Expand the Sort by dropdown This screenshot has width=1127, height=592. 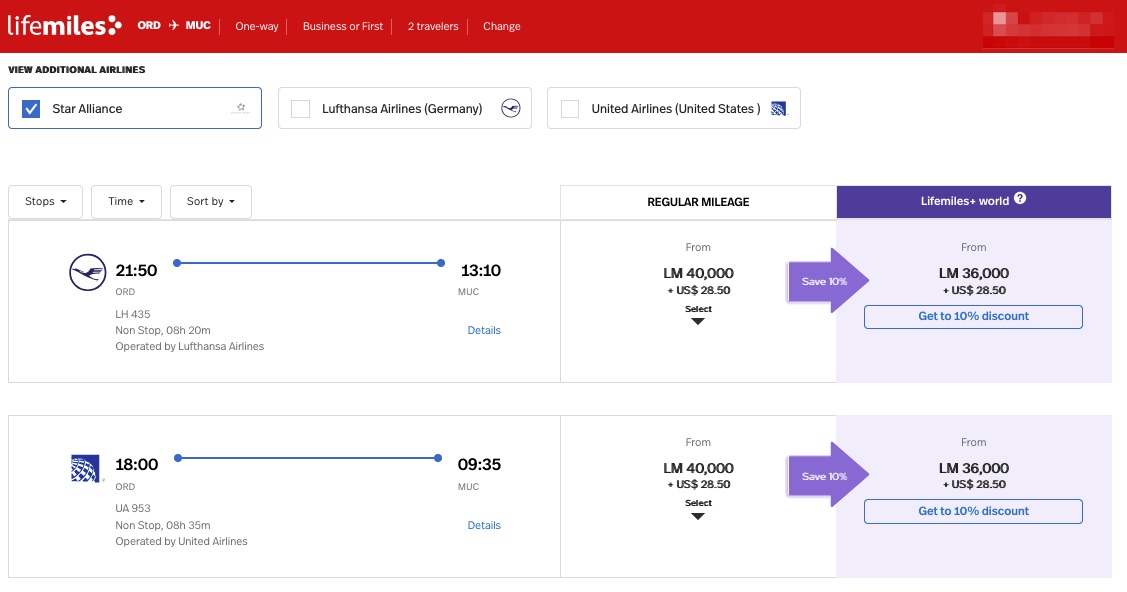(210, 201)
